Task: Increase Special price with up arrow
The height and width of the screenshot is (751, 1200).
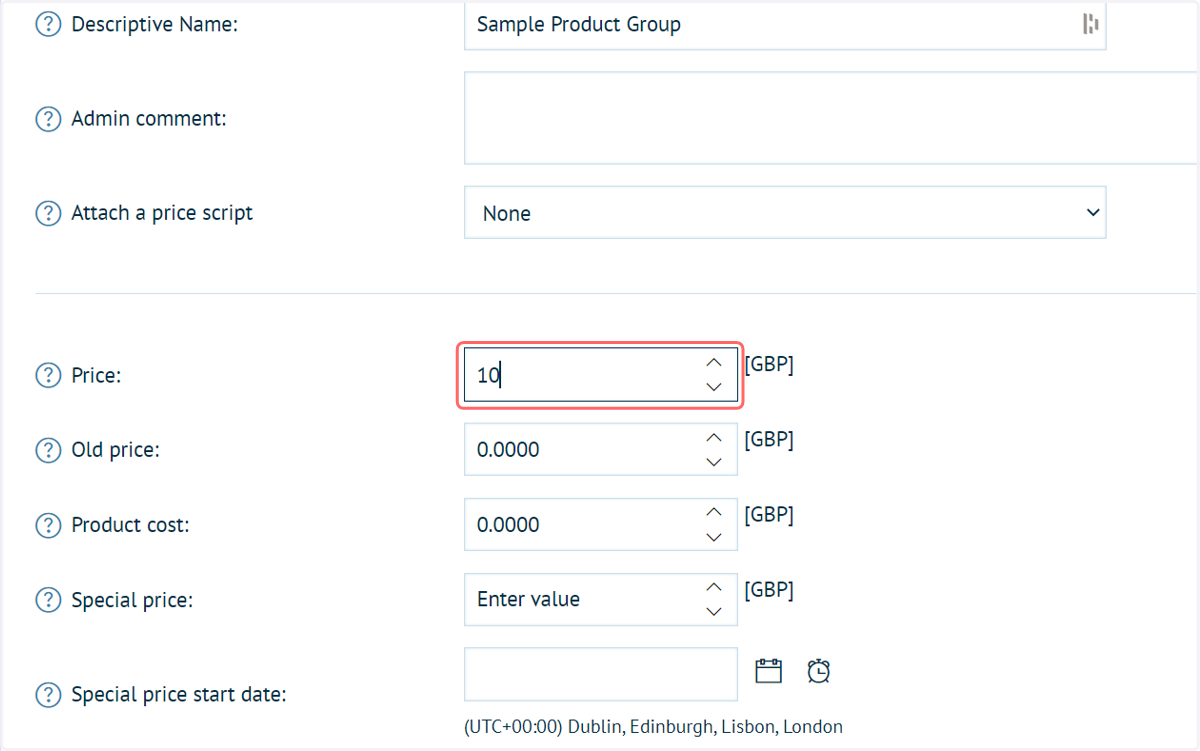Action: pos(714,587)
